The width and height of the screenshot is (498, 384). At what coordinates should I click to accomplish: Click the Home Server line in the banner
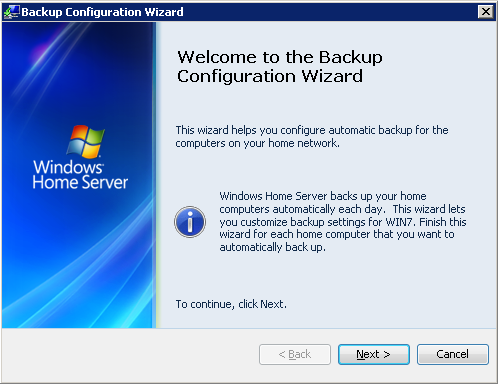[x=80, y=182]
